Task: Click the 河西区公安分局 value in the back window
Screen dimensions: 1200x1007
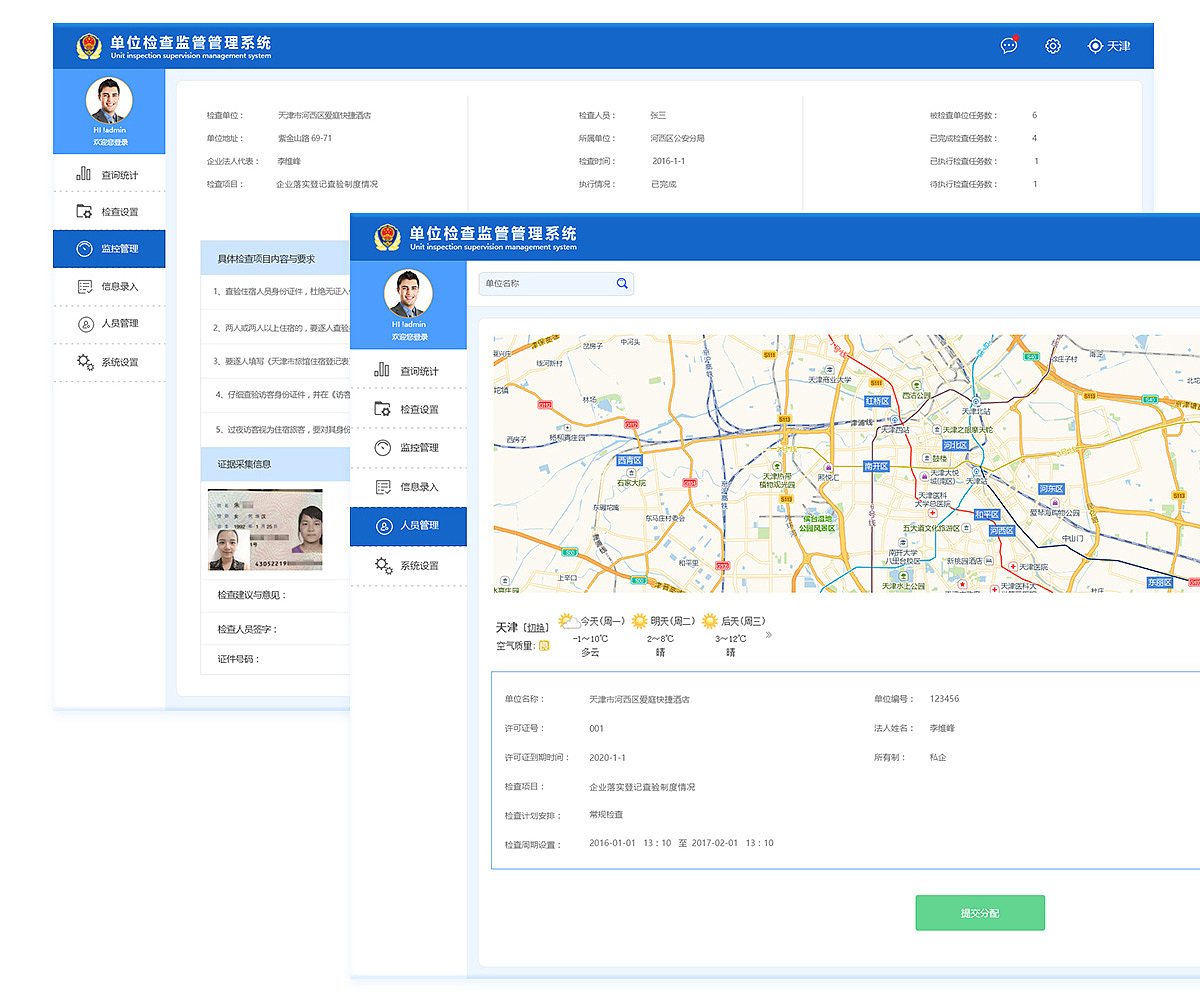Action: 677,138
